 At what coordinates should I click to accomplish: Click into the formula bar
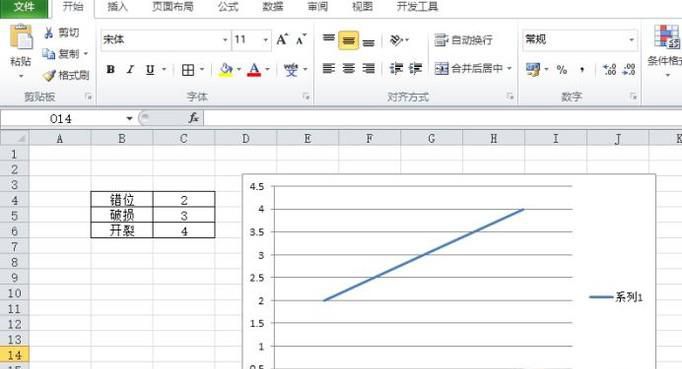(443, 118)
